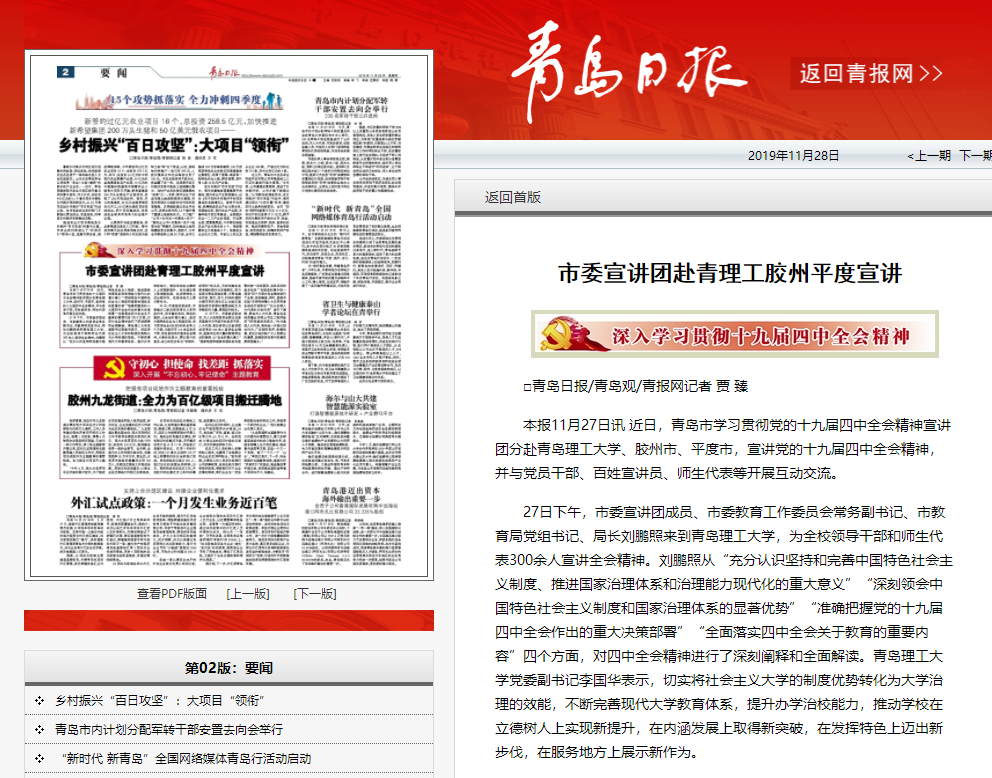
Task: Click bullet icon beside 青岛市内计划分配军转干部 item
Action: pyautogui.click(x=39, y=730)
